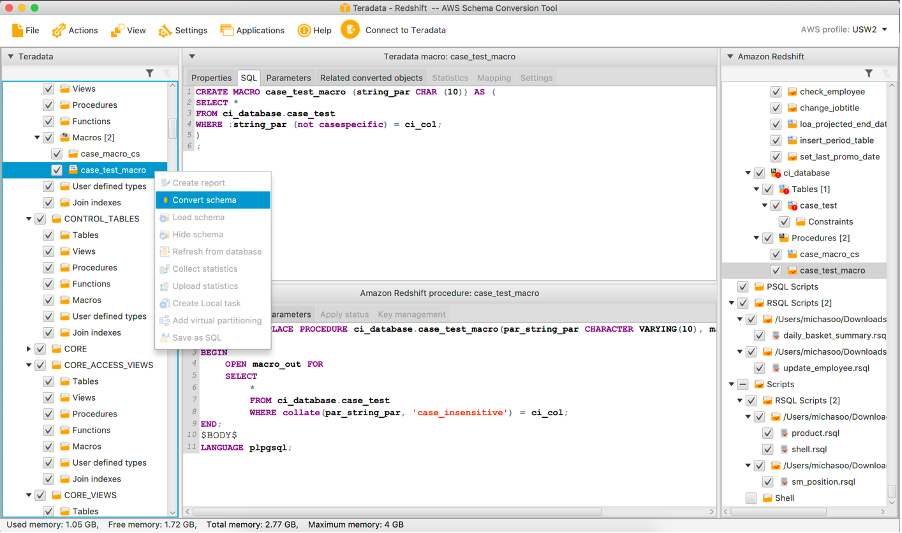Open Help via the question mark icon

pyautogui.click(x=304, y=30)
